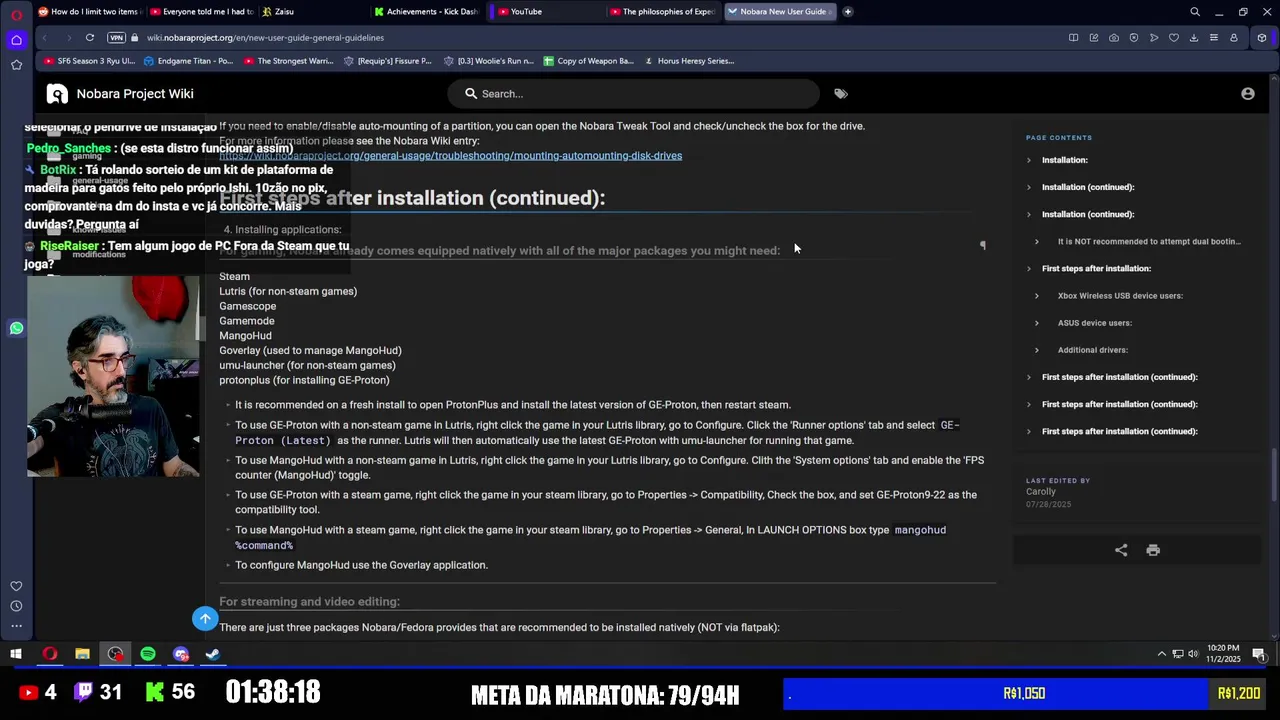The image size is (1280, 720).
Task: Click 'First steps after installation (continued):' heading
Action: [x=412, y=198]
